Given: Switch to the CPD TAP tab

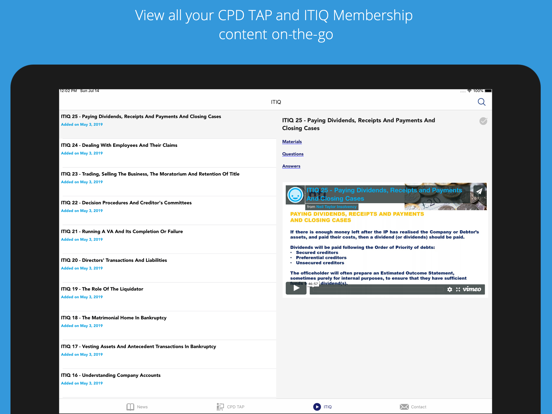Looking at the screenshot, I should click(x=230, y=407).
